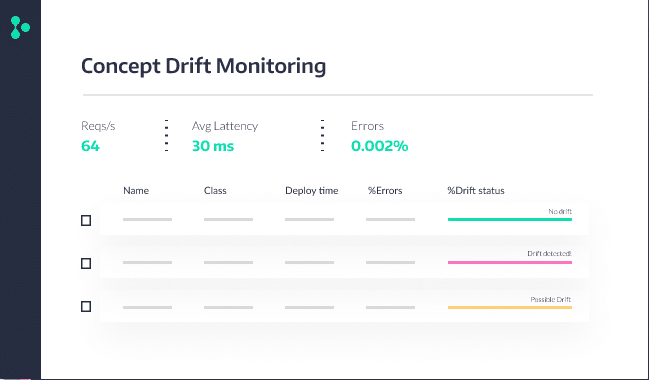Click Name placeholder in No drift row
The width and height of the screenshot is (649, 380).
[x=147, y=219]
